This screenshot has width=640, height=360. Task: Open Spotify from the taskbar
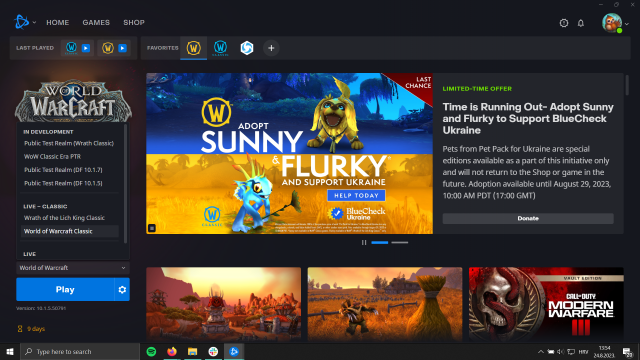(x=151, y=351)
